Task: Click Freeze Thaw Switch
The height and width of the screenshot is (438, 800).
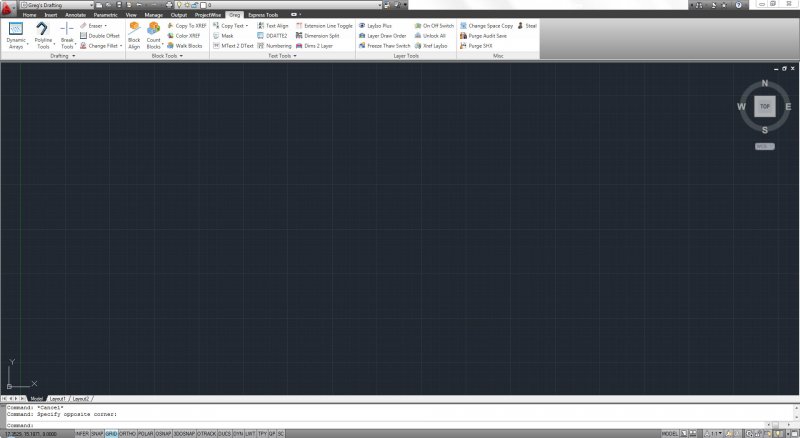Action: click(x=384, y=46)
